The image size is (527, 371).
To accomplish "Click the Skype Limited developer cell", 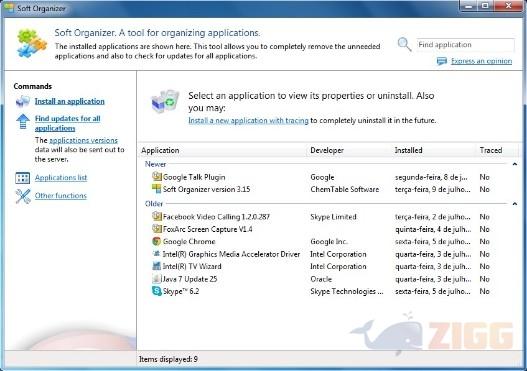I will (x=333, y=217).
